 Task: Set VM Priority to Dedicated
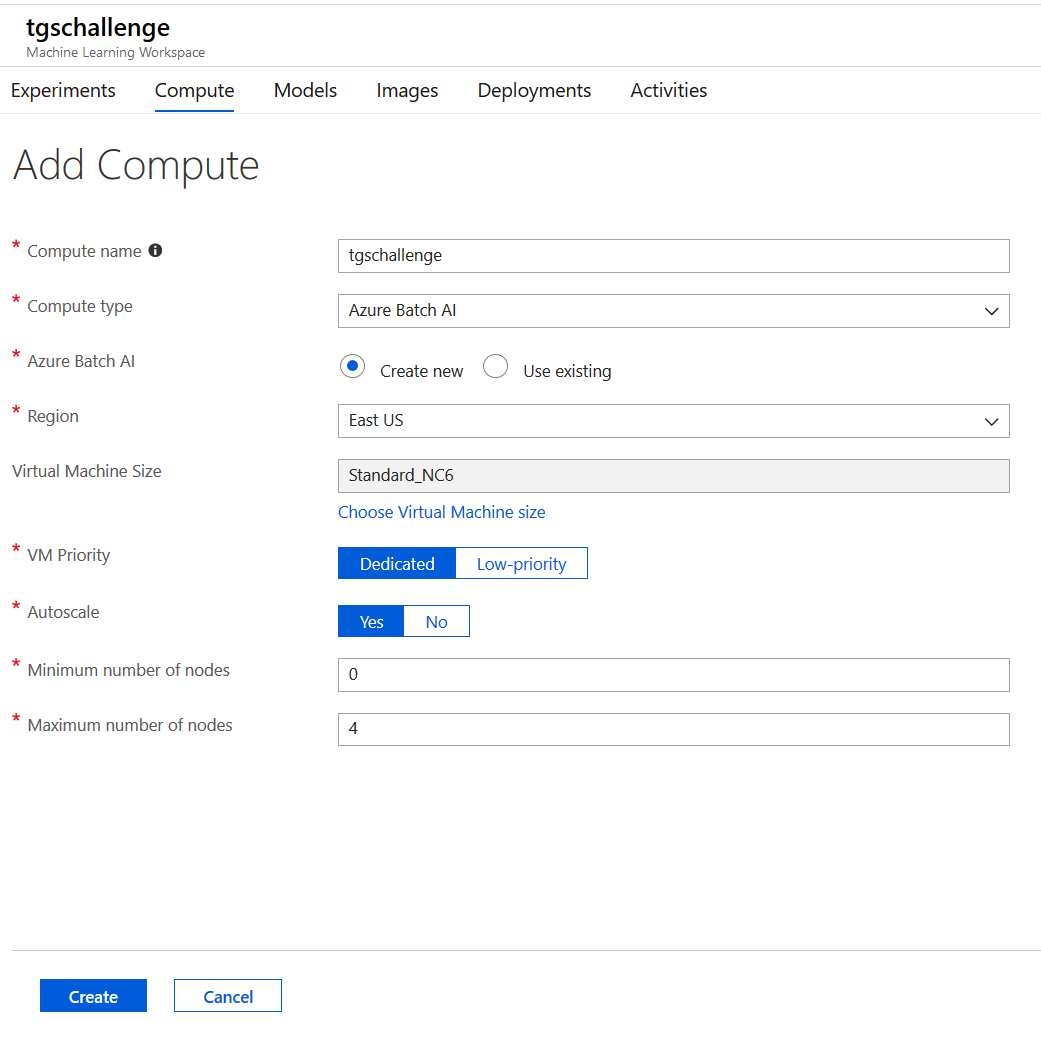[397, 564]
